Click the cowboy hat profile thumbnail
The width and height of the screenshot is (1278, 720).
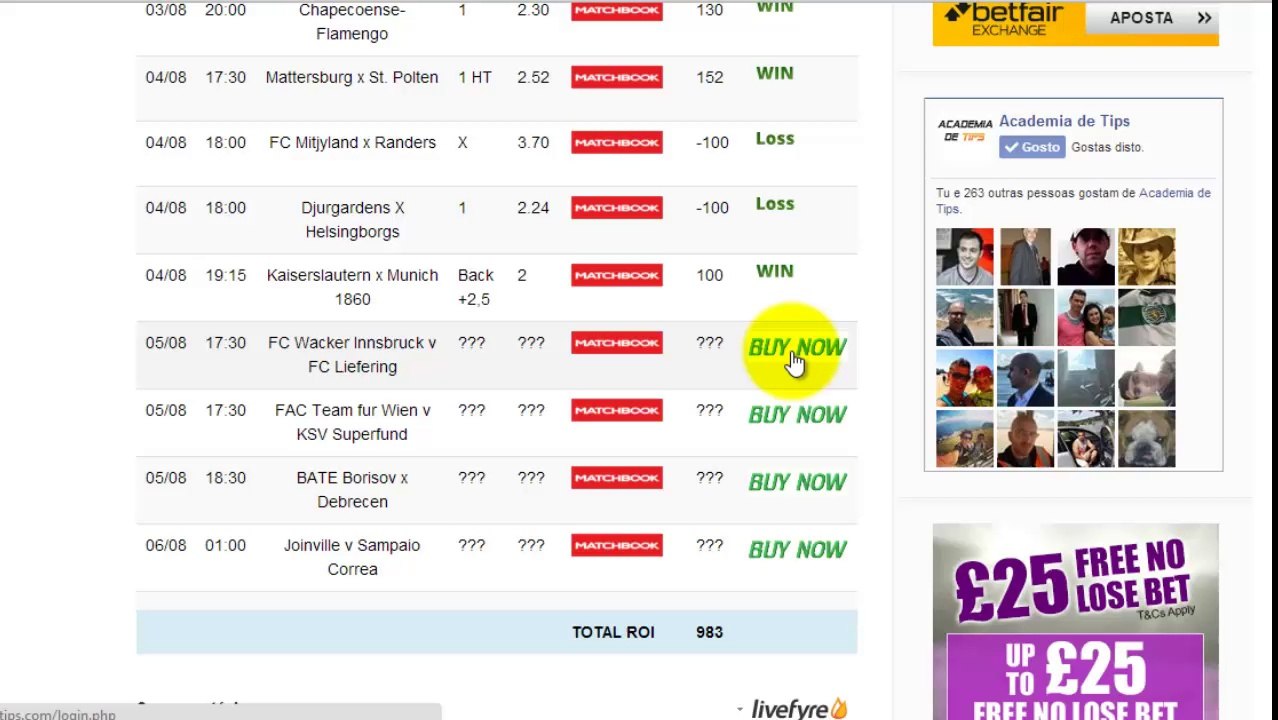coord(1146,257)
